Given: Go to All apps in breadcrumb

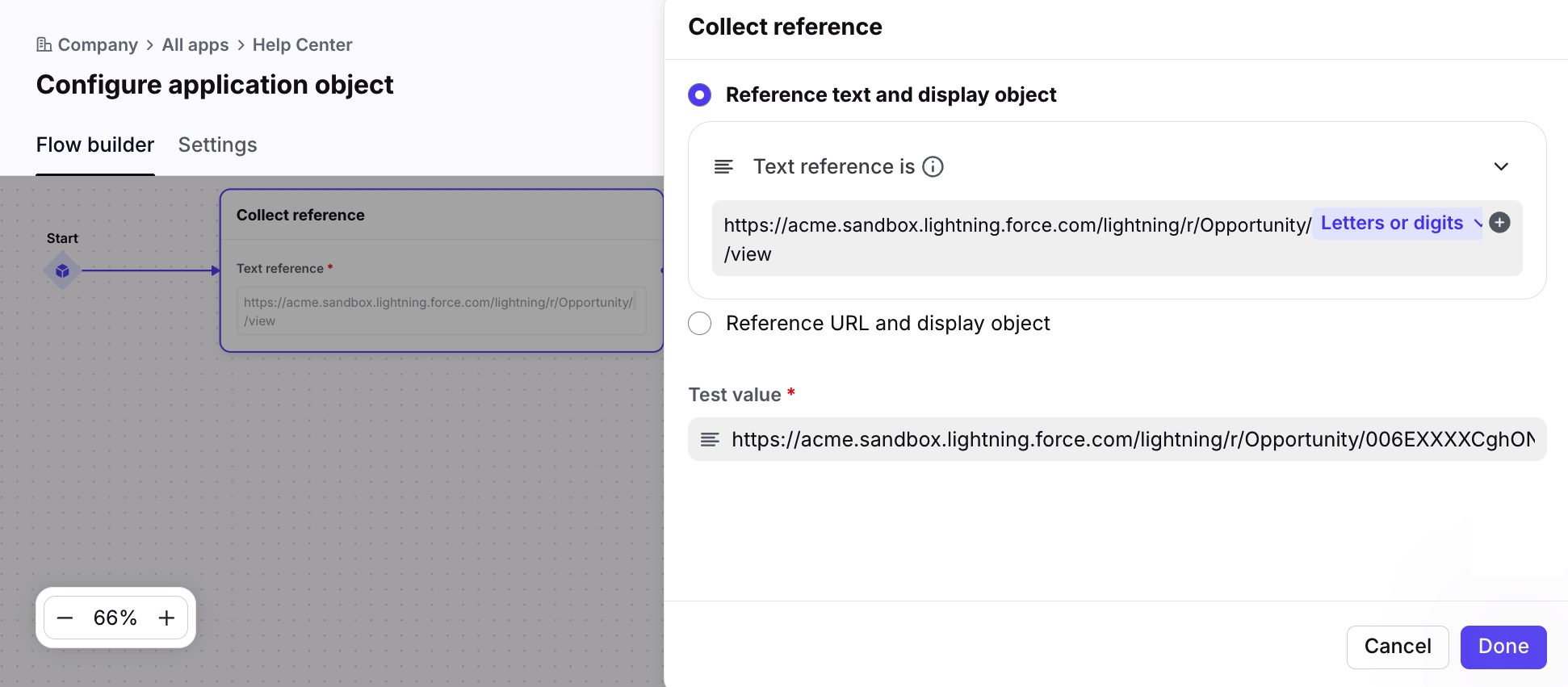Looking at the screenshot, I should [195, 44].
